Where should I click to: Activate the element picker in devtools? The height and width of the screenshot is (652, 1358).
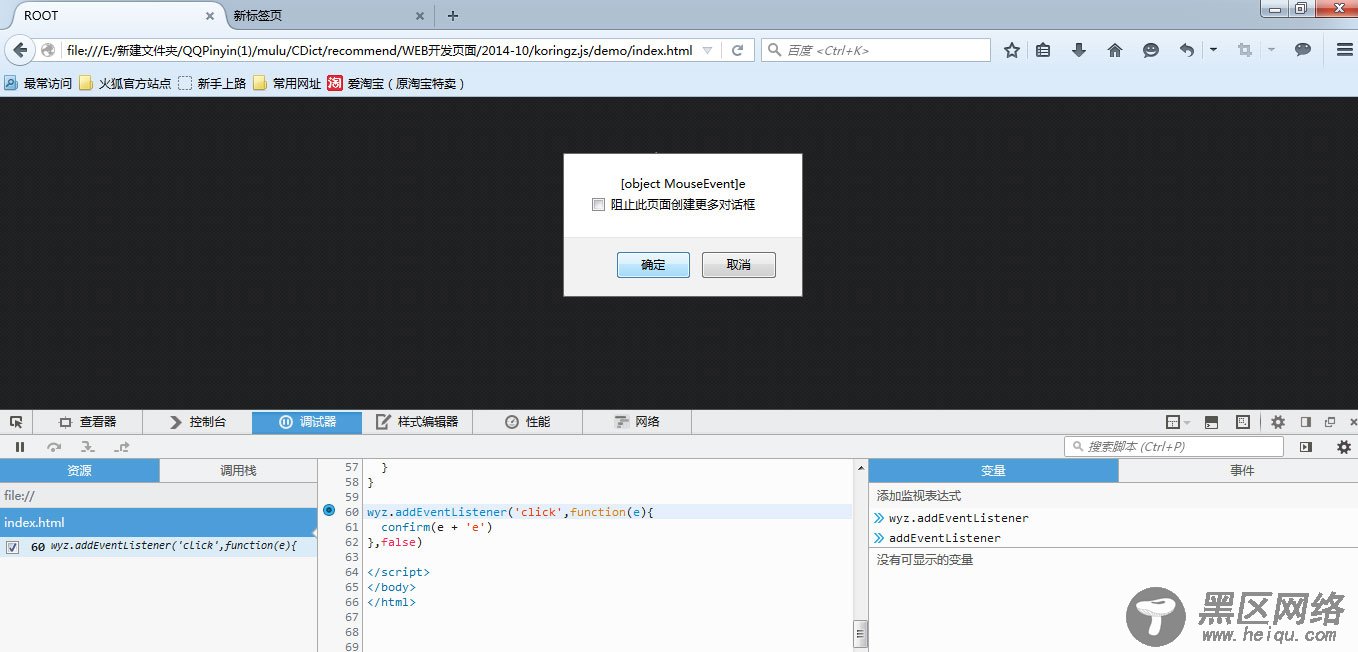point(16,422)
